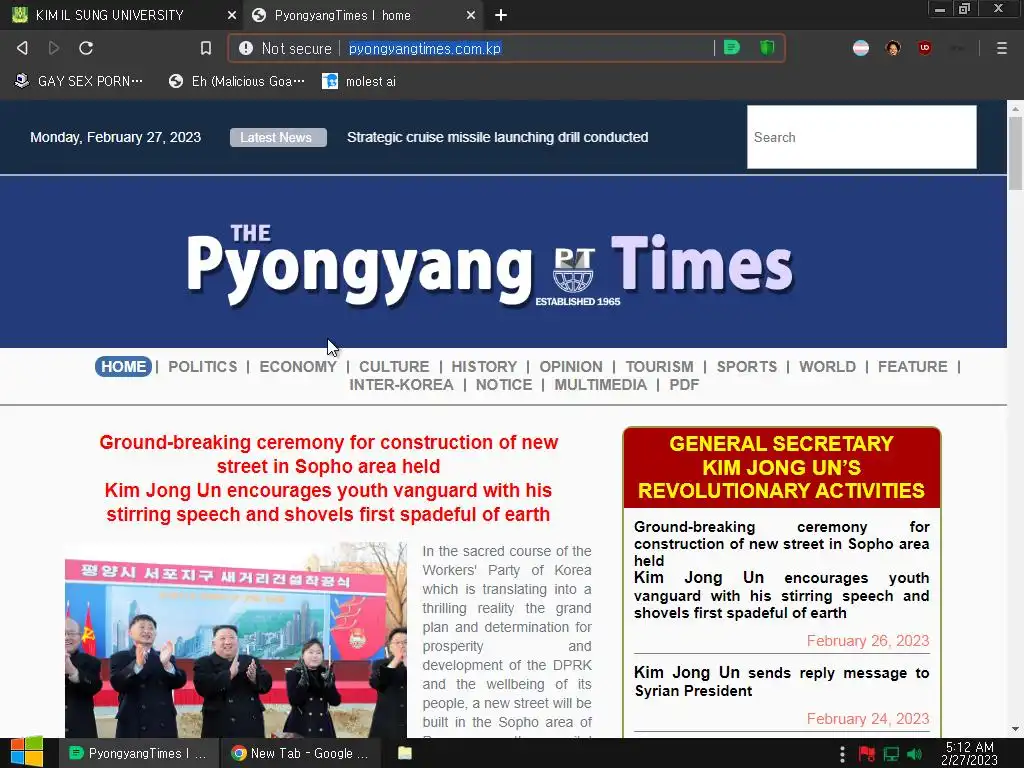Open the FEATURE section
1024x768 pixels.
click(912, 366)
